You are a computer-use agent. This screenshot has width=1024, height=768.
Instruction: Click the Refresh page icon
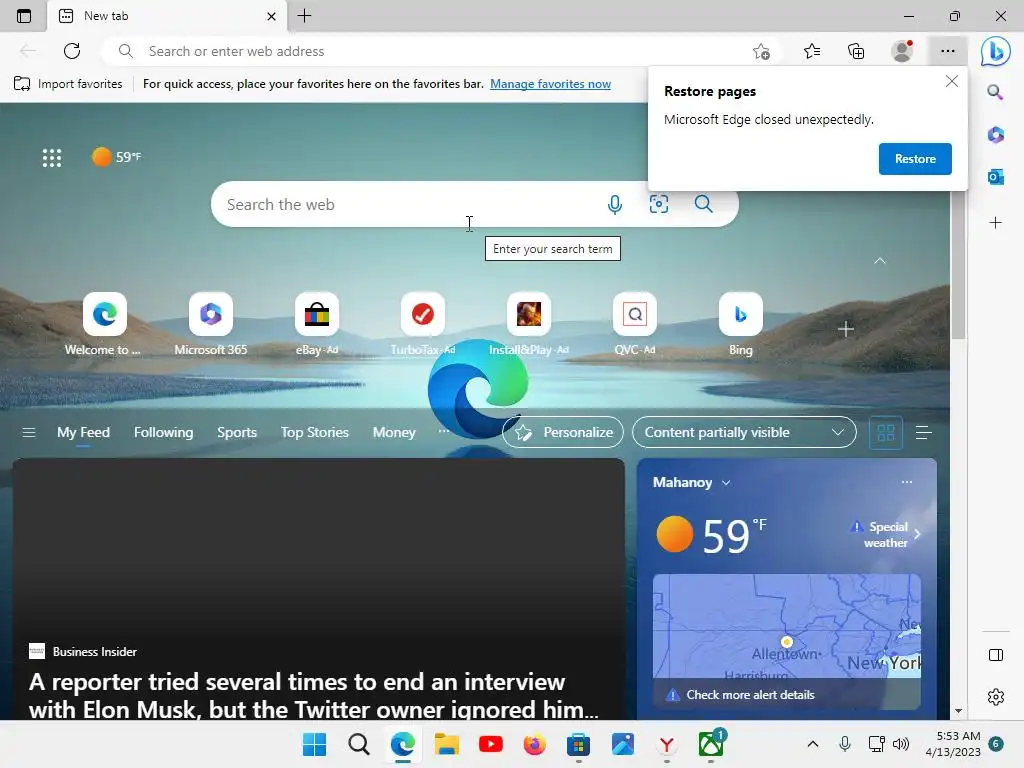(x=72, y=51)
